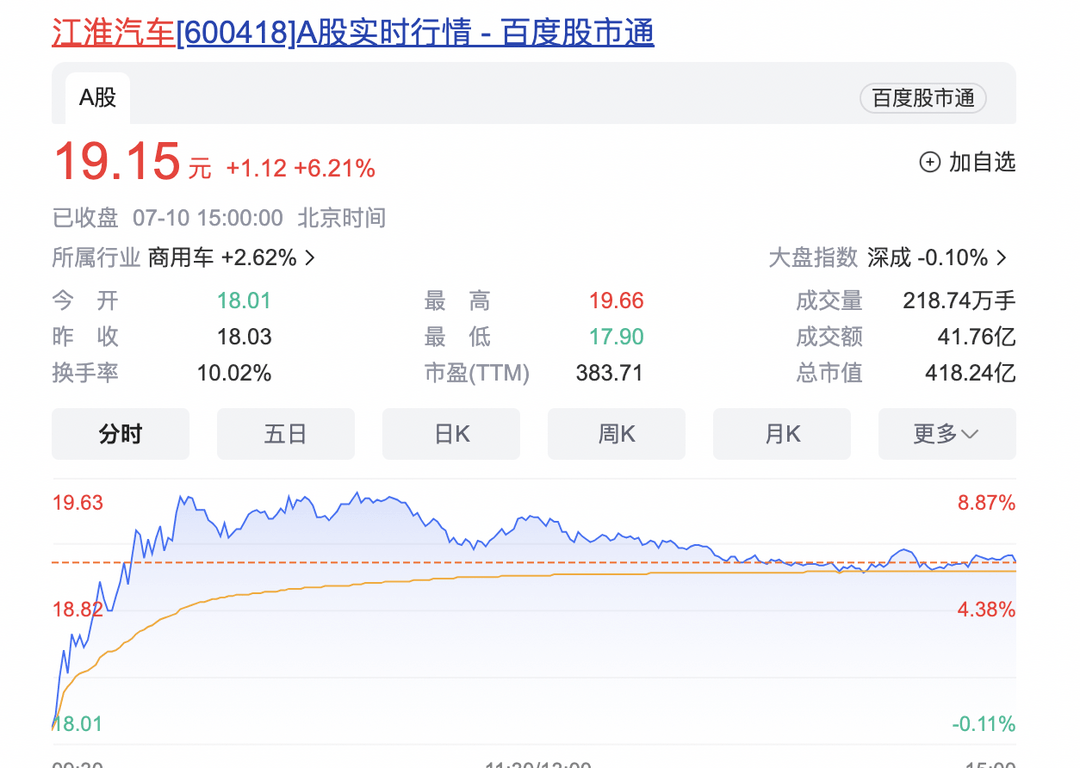1080x768 pixels.
Task: Click the highest blue price peak on chart
Action: point(357,493)
